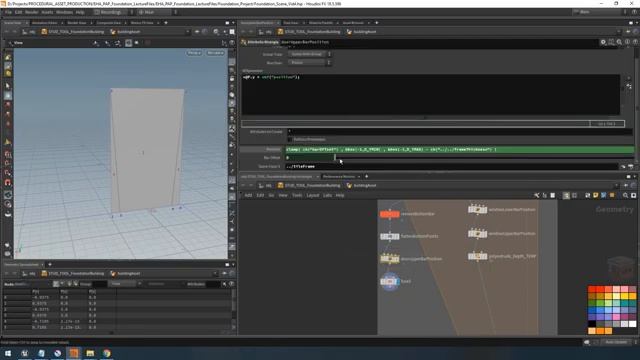Viewport: 640px width, 360px height.
Task: Click the parameter pane gear settings icon
Action: 603,42
